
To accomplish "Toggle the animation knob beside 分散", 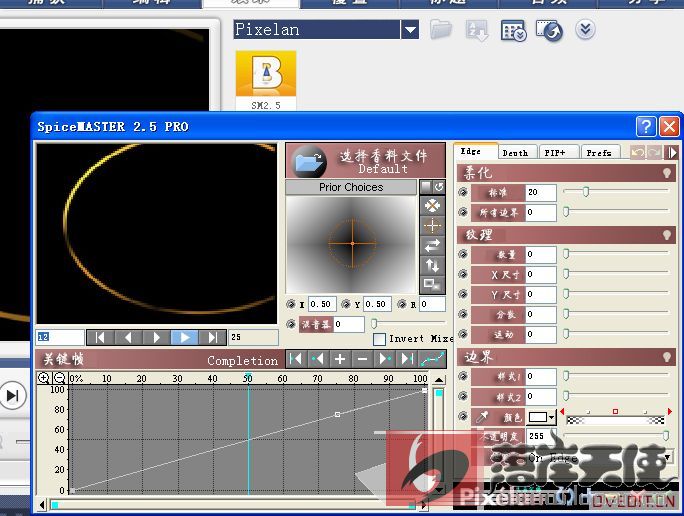I will point(463,314).
